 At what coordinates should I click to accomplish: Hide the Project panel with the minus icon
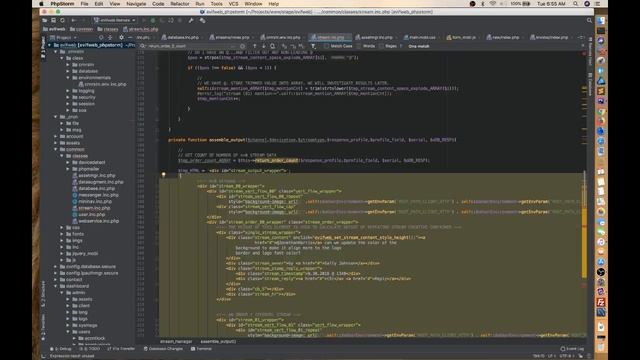pos(130,37)
